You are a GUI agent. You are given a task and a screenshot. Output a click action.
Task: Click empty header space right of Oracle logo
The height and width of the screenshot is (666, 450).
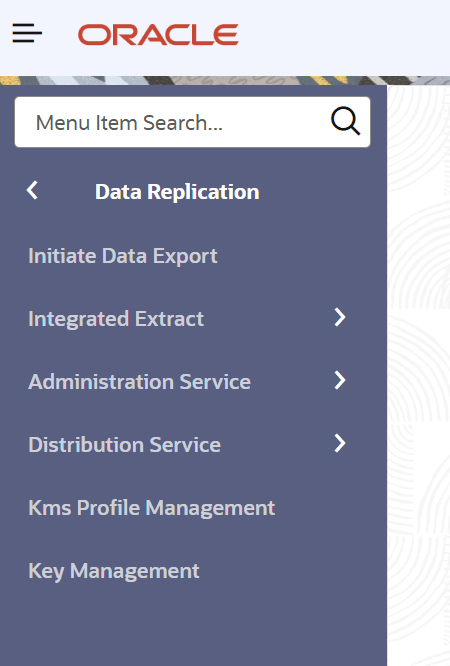tap(344, 36)
